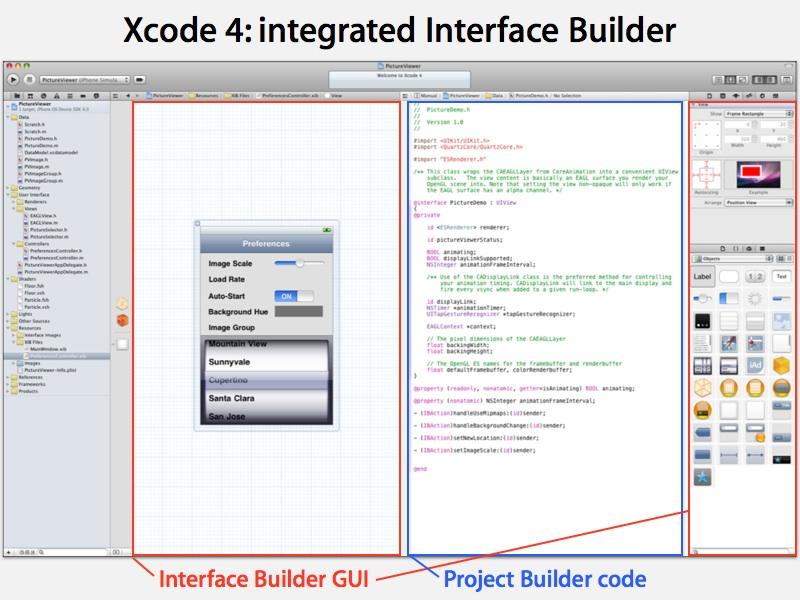Click the white View object in dock
Viewport: 800px width, 600px height.
point(122,344)
